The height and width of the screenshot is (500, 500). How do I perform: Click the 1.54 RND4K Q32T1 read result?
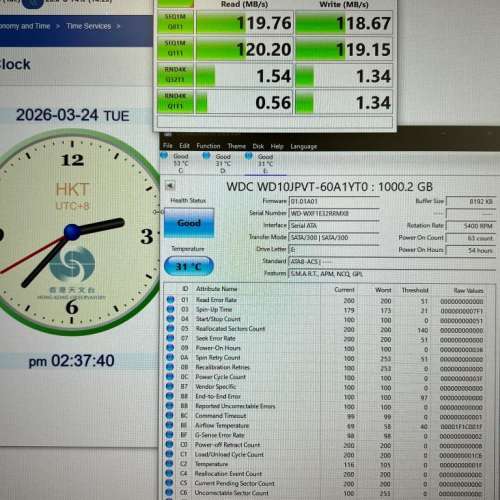[x=245, y=76]
